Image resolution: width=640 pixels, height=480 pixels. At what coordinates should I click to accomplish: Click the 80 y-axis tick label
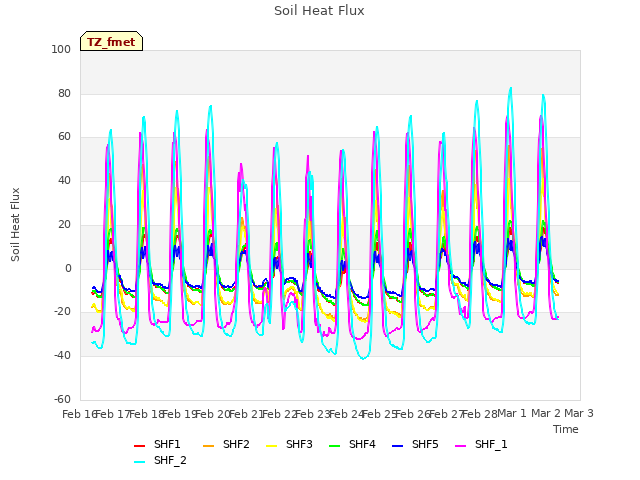click(x=64, y=93)
